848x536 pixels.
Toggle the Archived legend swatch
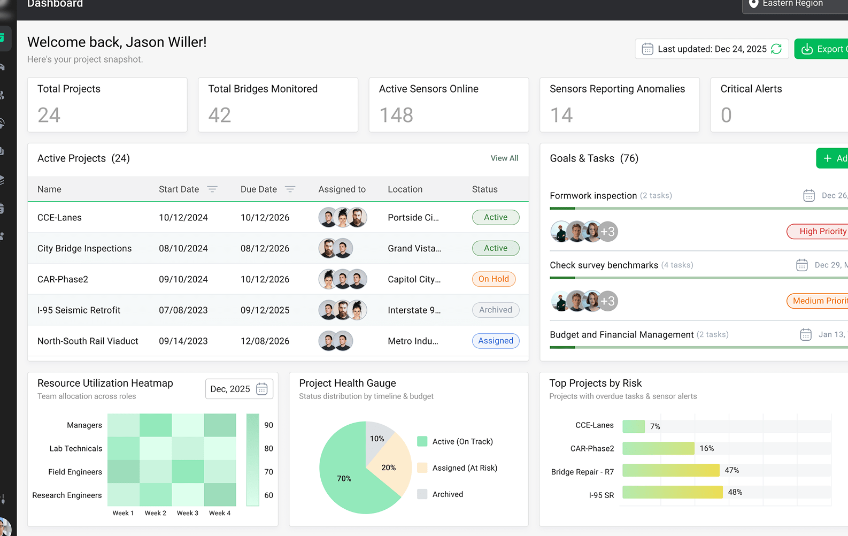pos(422,494)
